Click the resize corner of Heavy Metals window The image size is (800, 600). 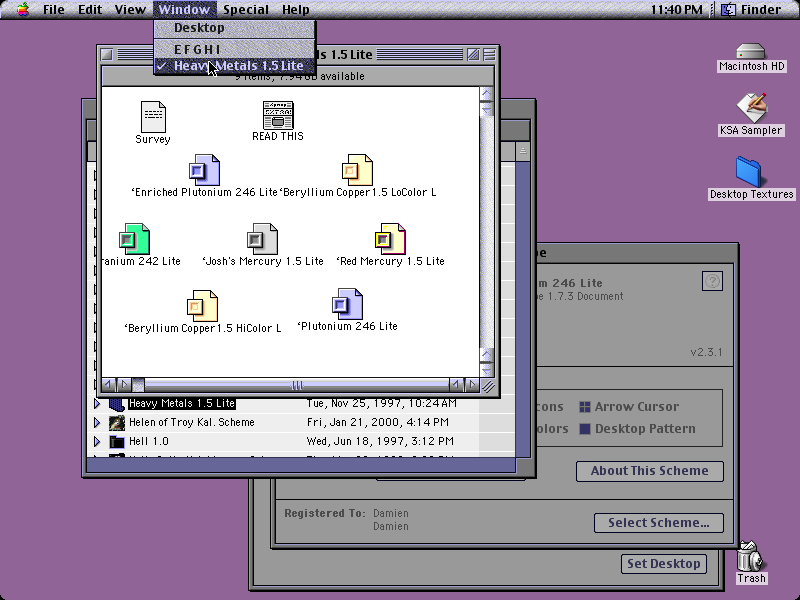click(x=488, y=386)
